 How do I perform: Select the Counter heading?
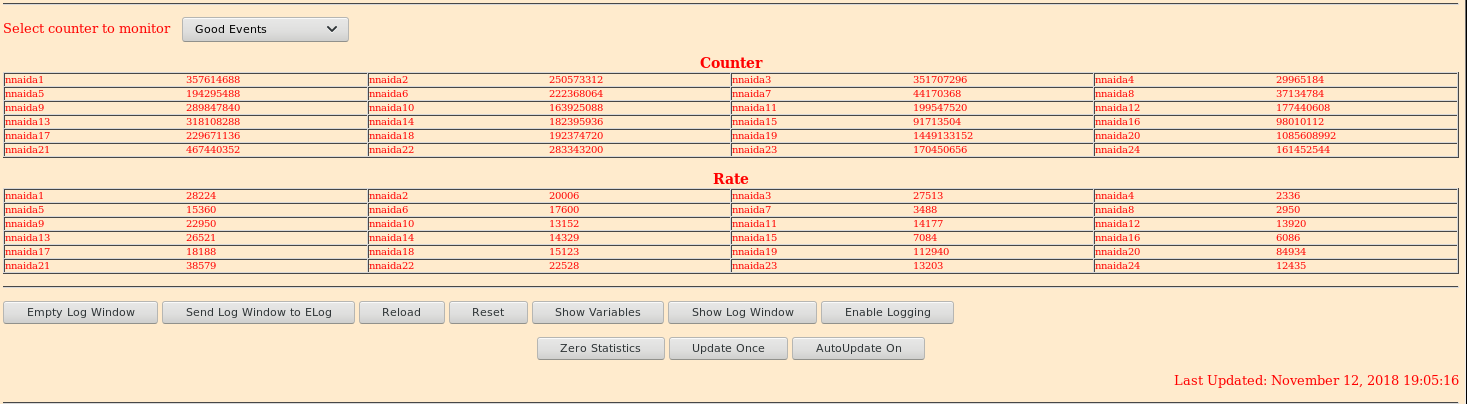[731, 63]
